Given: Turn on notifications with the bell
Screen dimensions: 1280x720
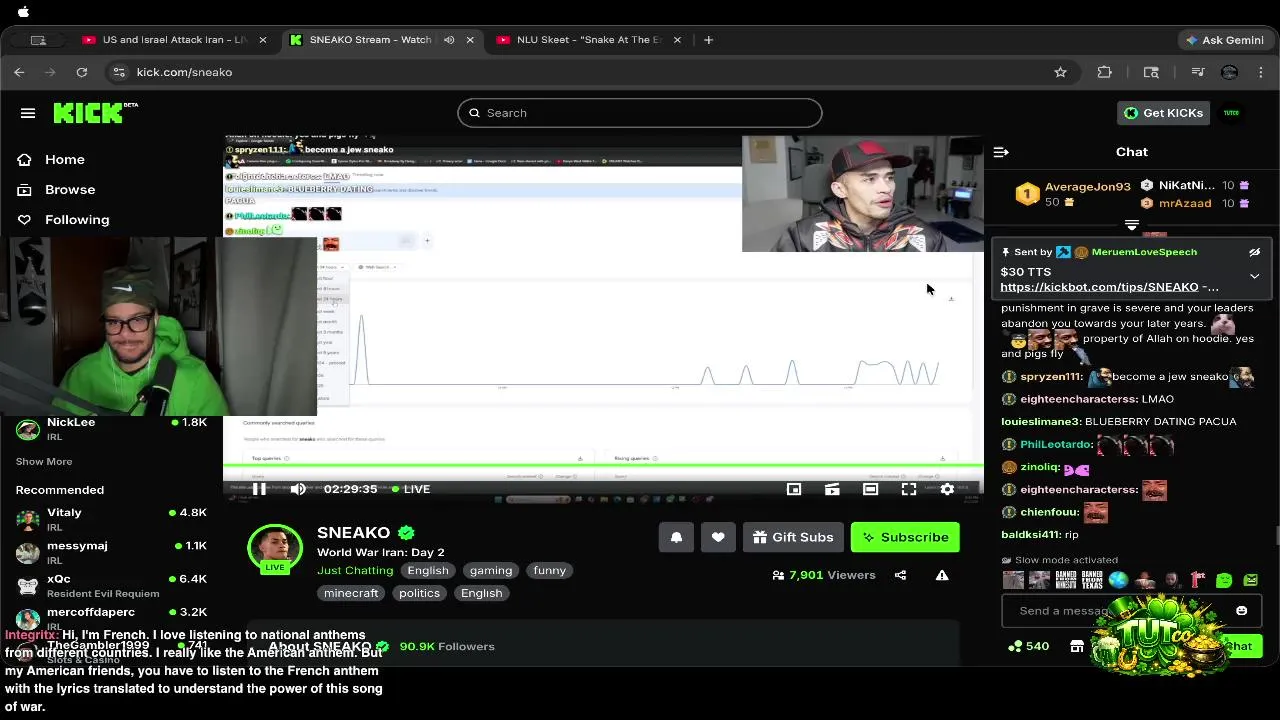Looking at the screenshot, I should [x=676, y=537].
